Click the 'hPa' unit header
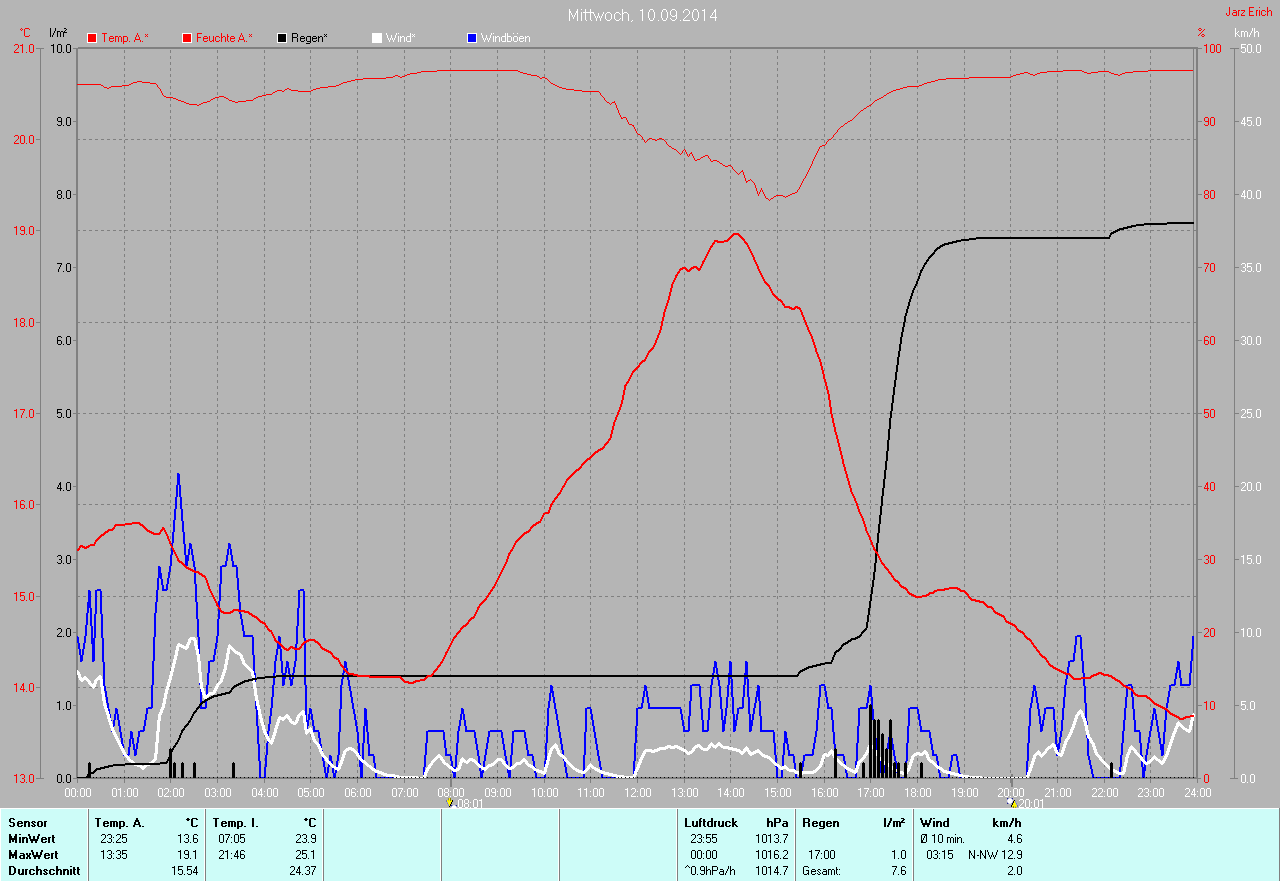This screenshot has width=1280, height=881. [x=777, y=823]
